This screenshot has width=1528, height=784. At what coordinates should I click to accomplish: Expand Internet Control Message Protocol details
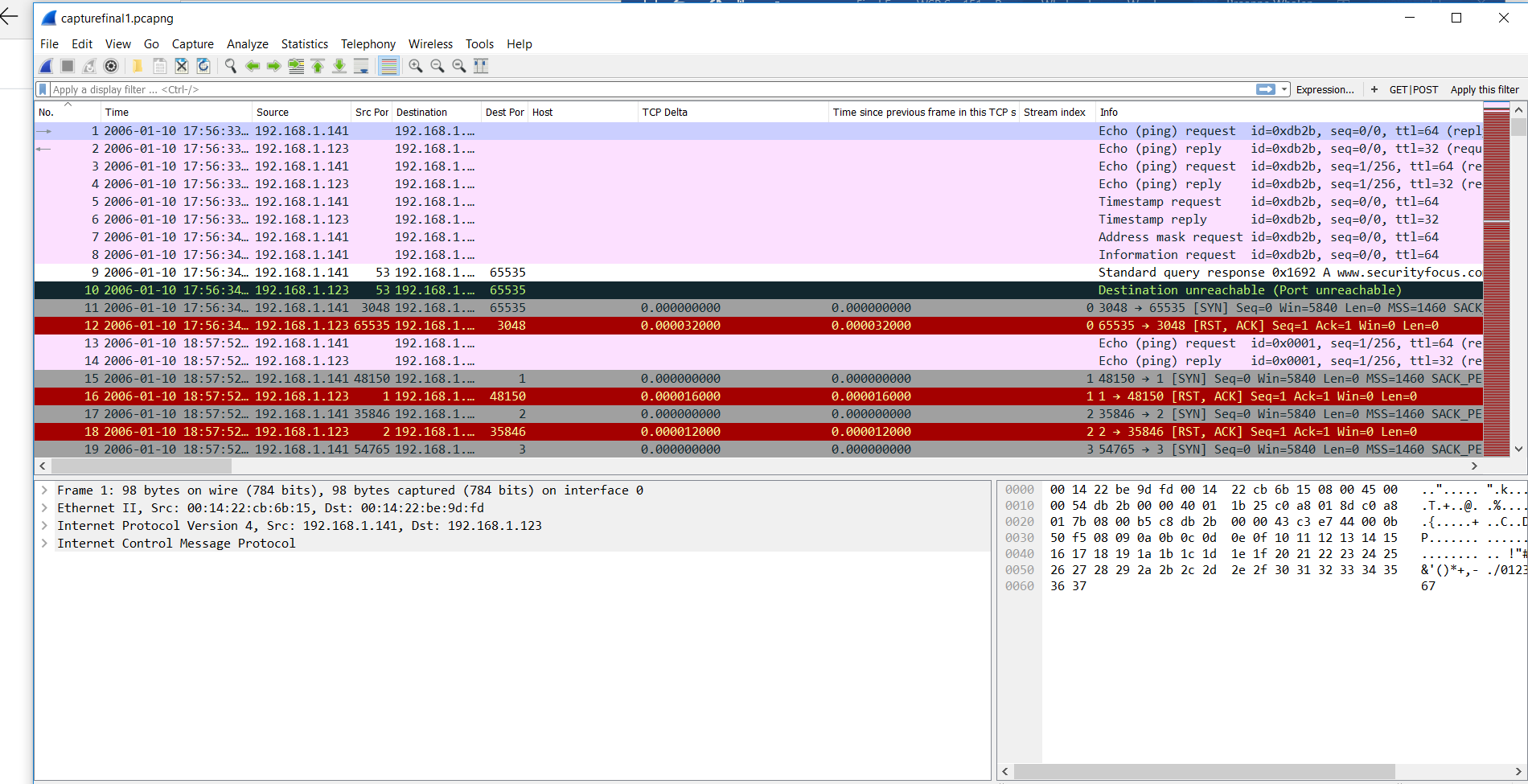pos(44,544)
